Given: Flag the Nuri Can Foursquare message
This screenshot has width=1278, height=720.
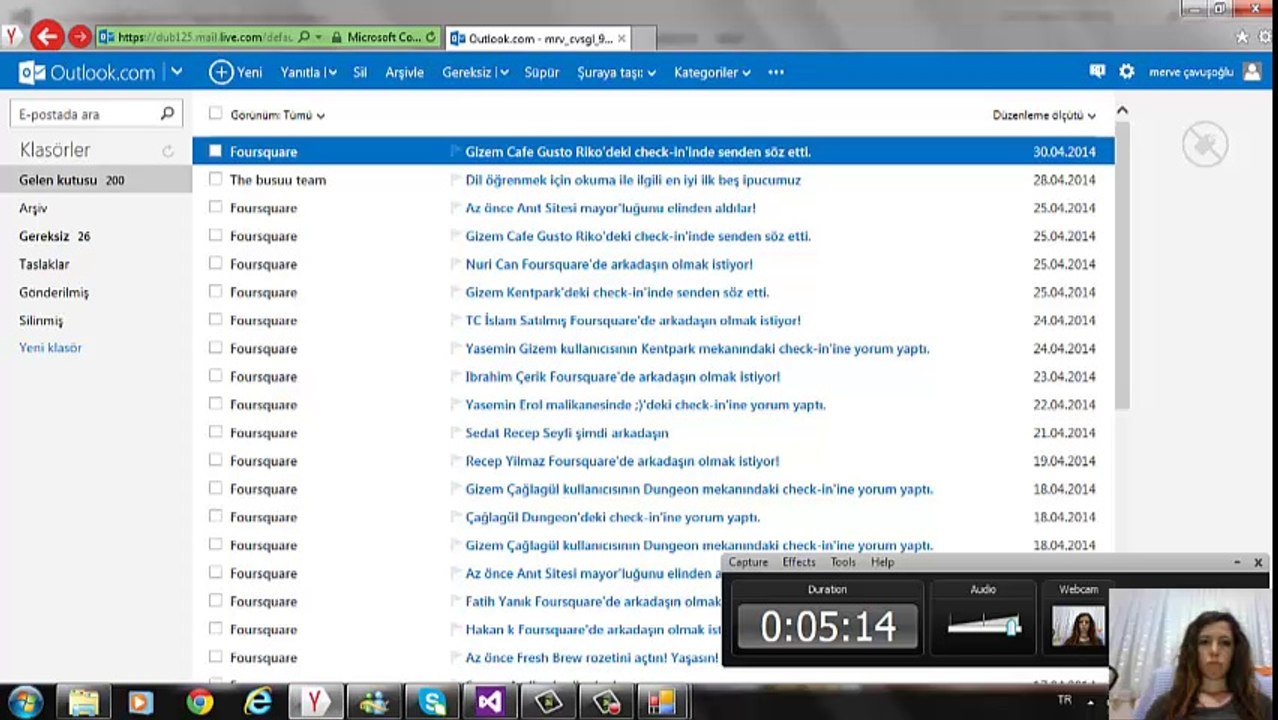Looking at the screenshot, I should [456, 264].
